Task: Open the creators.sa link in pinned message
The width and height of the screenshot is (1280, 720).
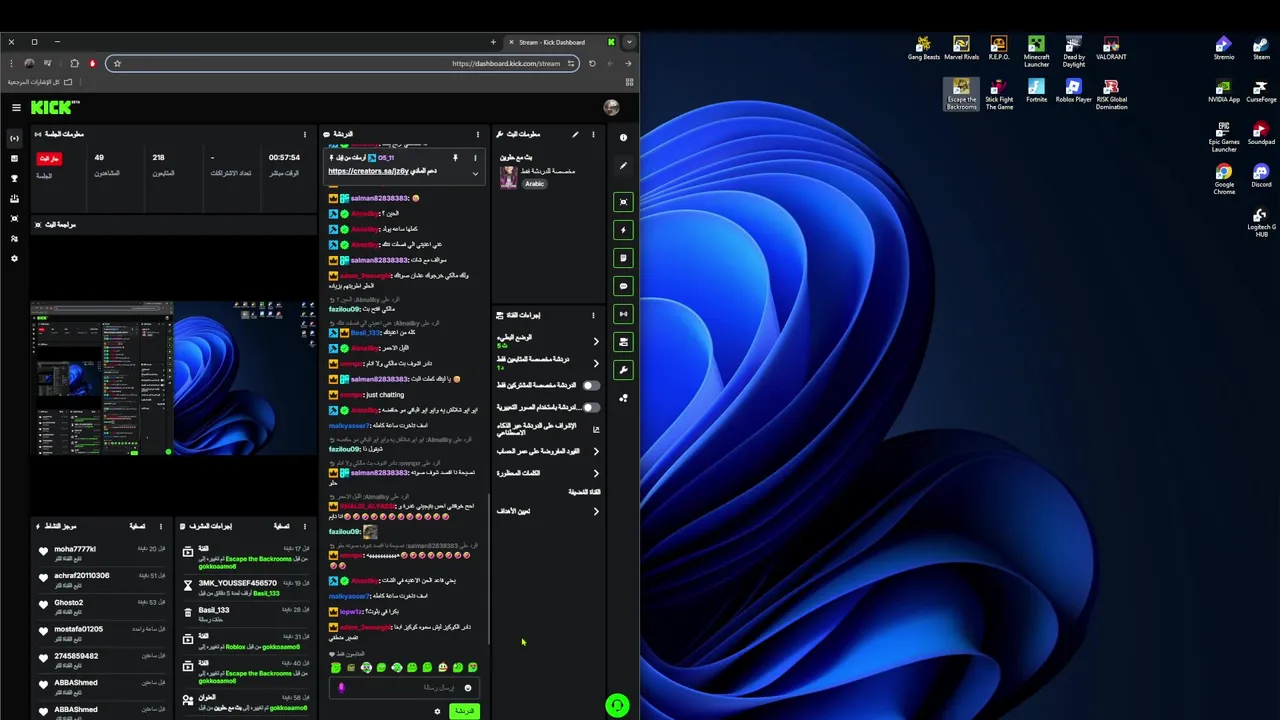Action: tap(368, 171)
